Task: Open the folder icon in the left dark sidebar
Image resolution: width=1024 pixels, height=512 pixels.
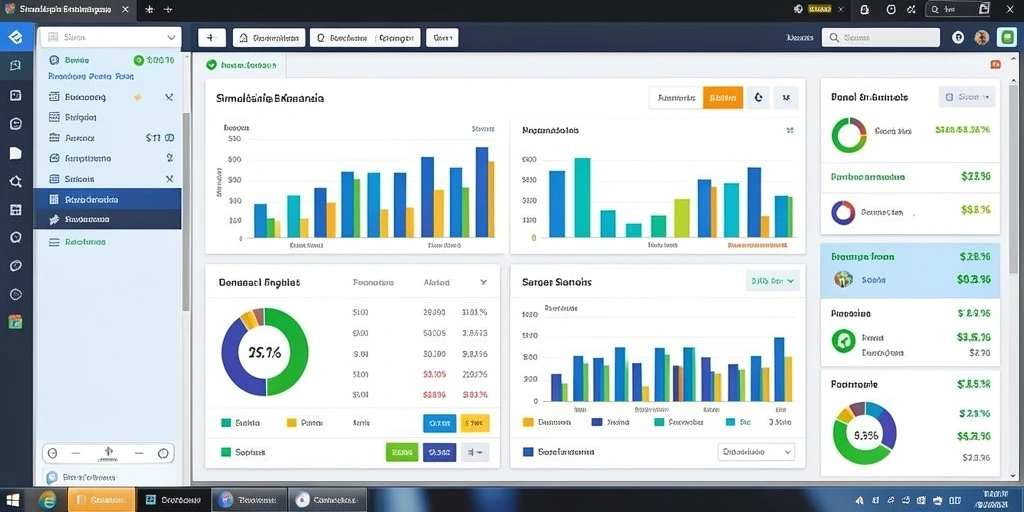Action: 16,153
